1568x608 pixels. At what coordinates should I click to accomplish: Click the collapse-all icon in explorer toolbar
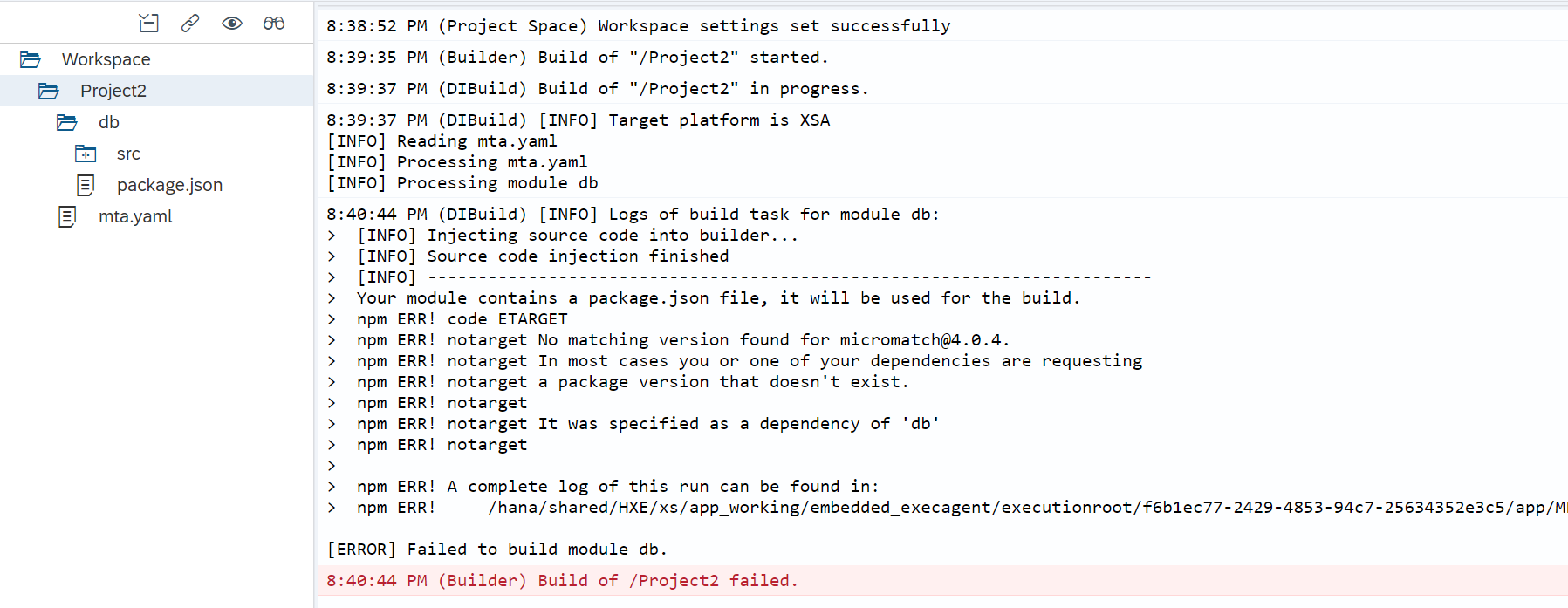point(149,24)
